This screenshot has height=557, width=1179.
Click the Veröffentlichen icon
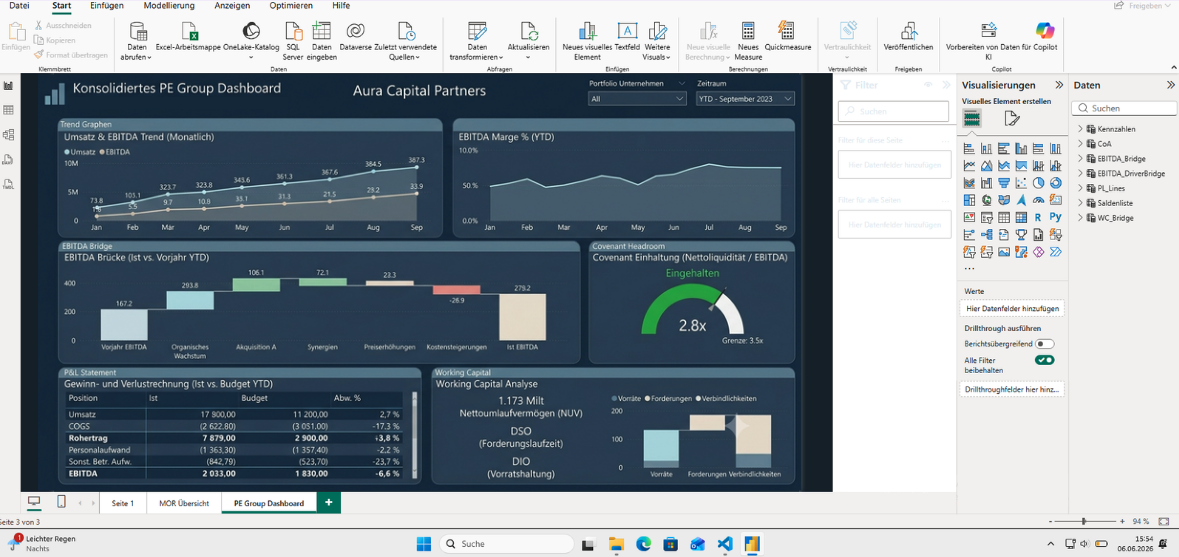point(908,31)
